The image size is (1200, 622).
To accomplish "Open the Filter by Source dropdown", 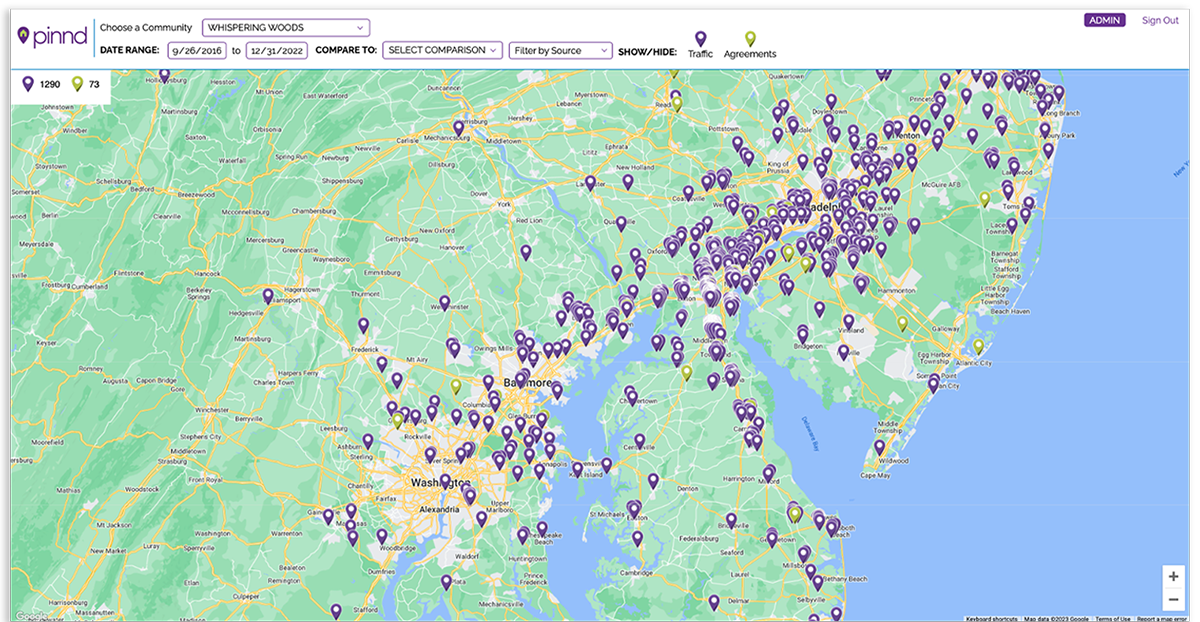I will (x=560, y=50).
